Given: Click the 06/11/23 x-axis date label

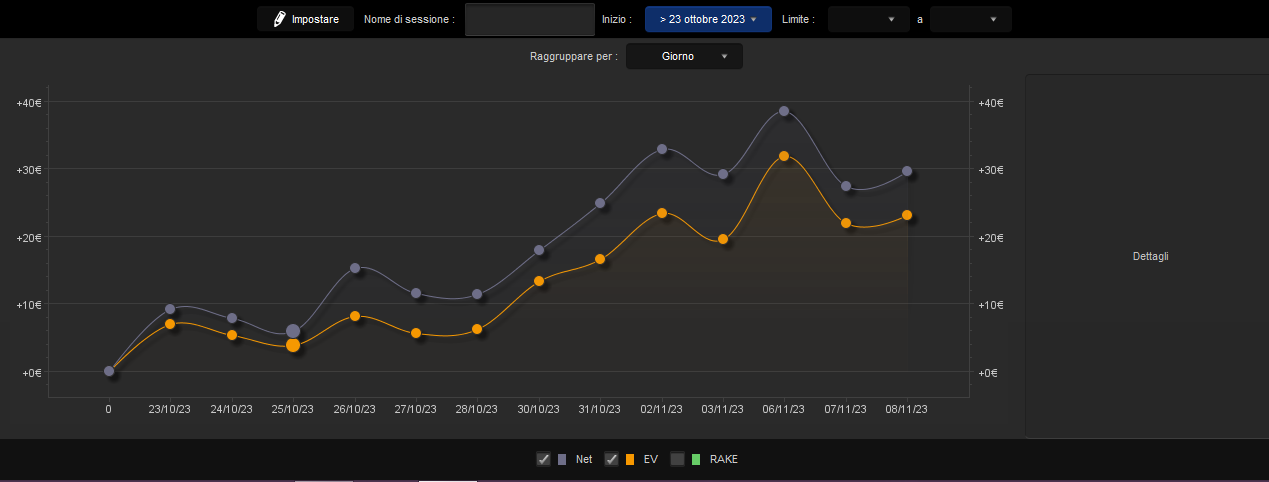Looking at the screenshot, I should (784, 409).
